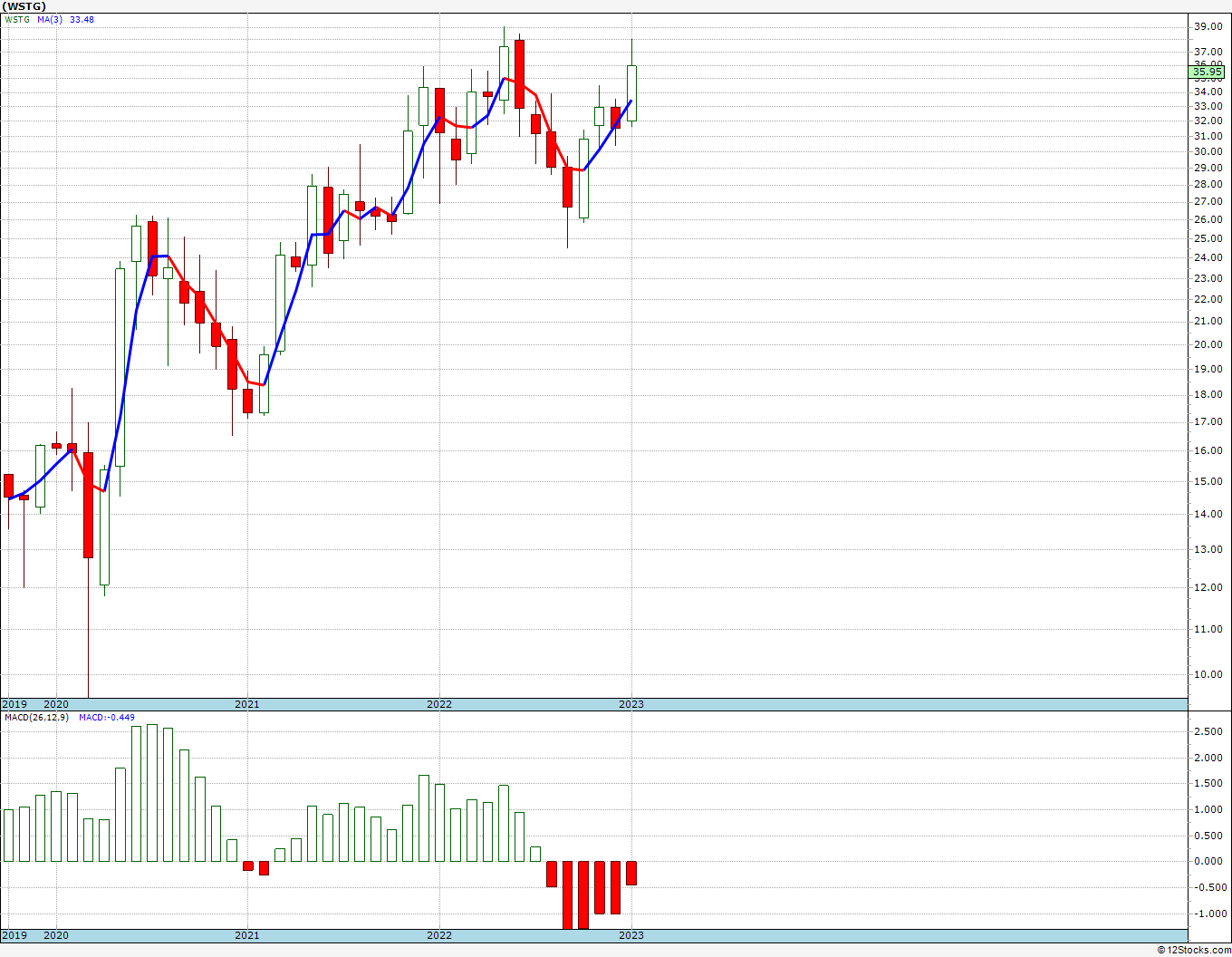Click the 35.95 current price tag

point(1208,72)
